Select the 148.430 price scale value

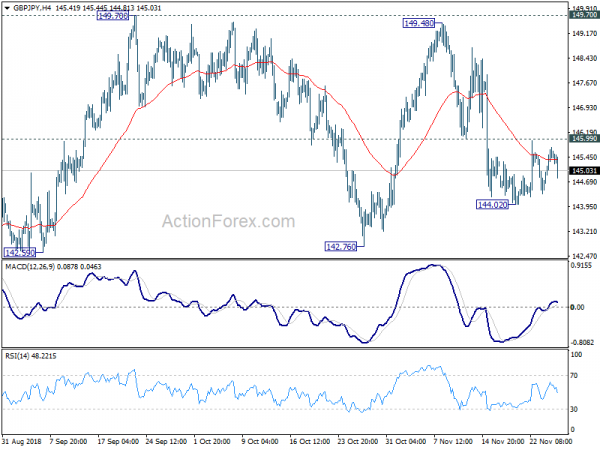(x=584, y=59)
